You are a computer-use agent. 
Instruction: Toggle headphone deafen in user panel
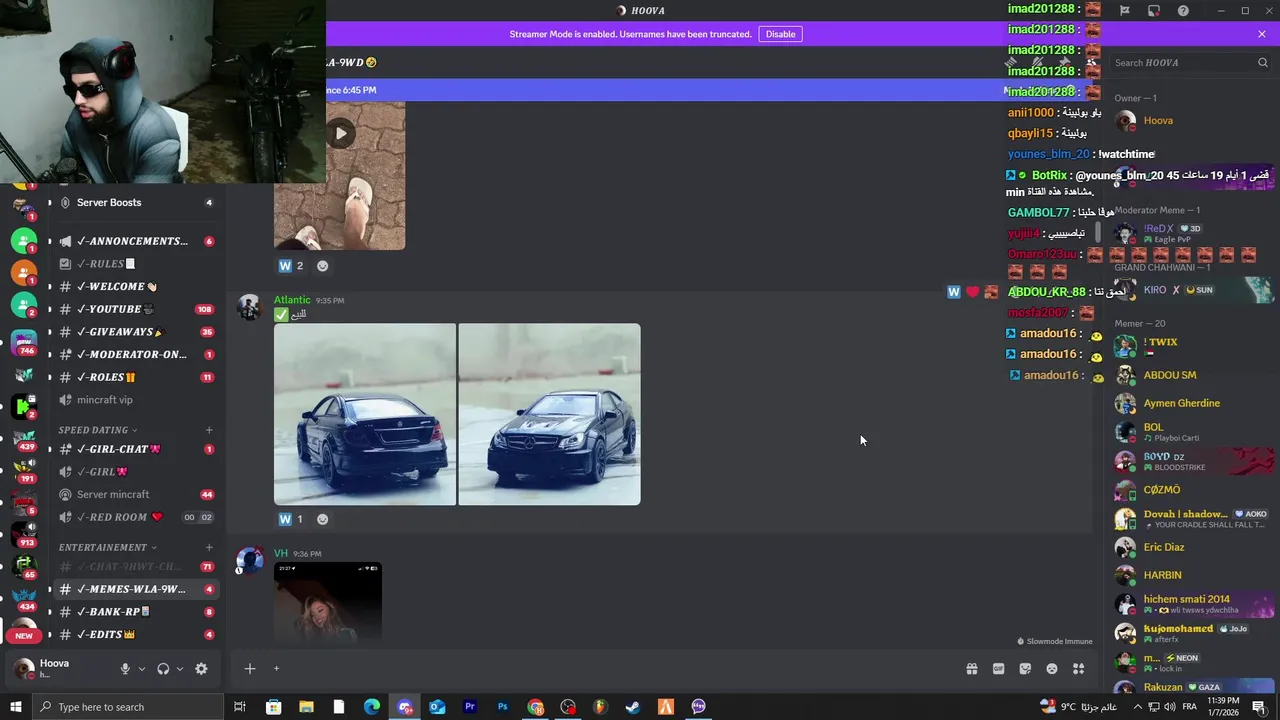[163, 669]
